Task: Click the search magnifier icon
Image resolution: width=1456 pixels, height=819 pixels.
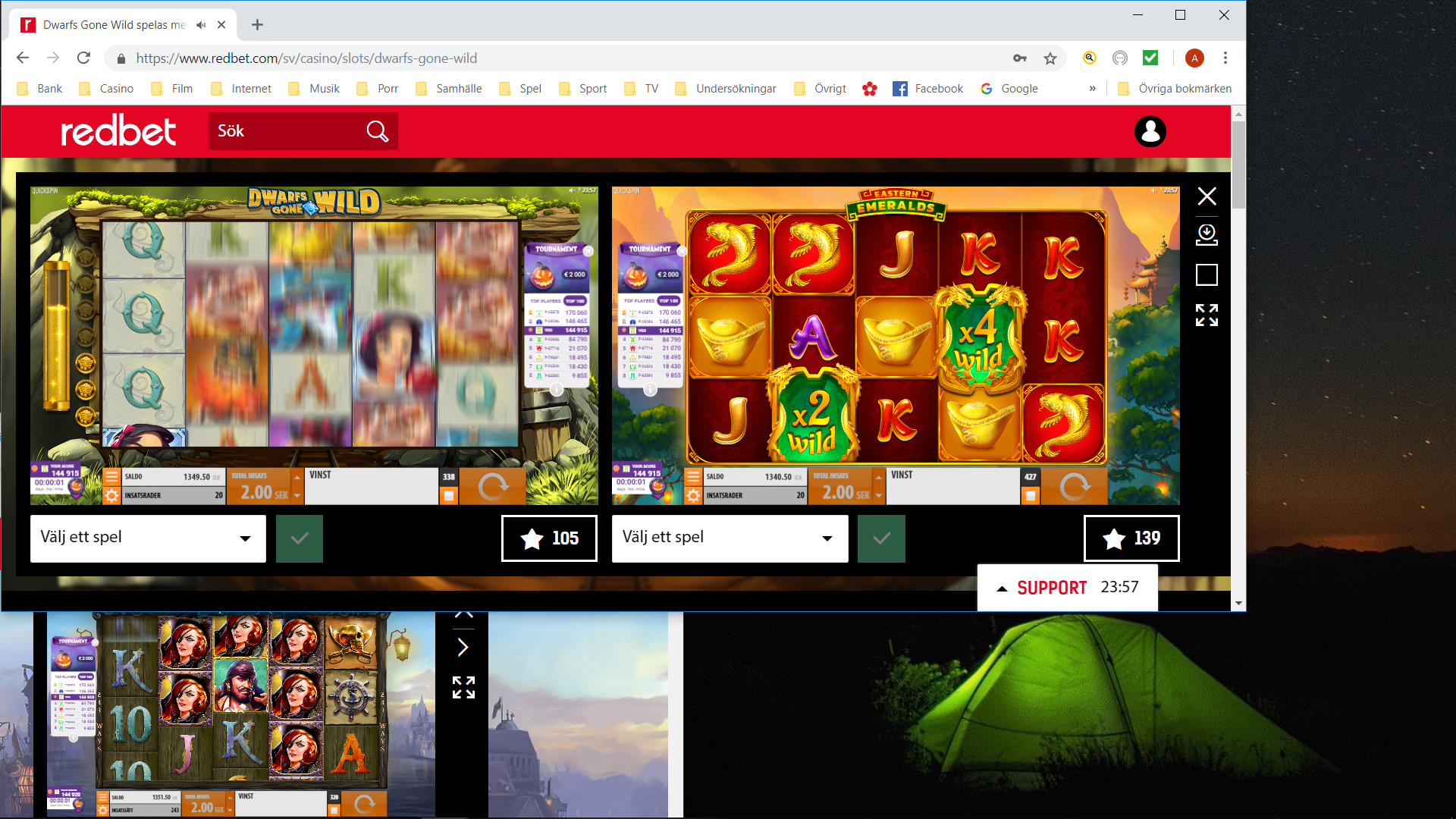Action: (377, 131)
